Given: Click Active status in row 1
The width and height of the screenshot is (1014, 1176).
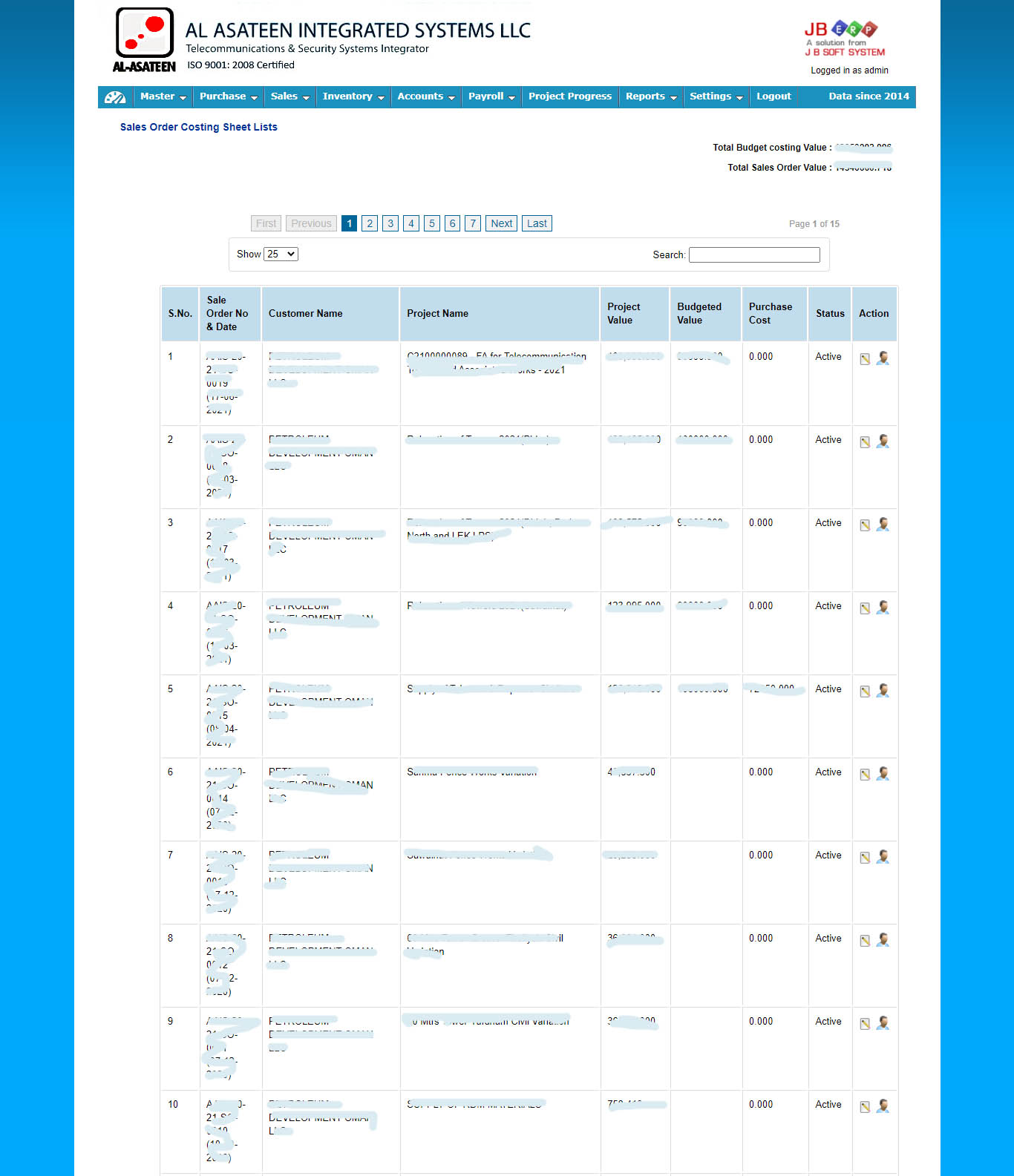Looking at the screenshot, I should [828, 357].
